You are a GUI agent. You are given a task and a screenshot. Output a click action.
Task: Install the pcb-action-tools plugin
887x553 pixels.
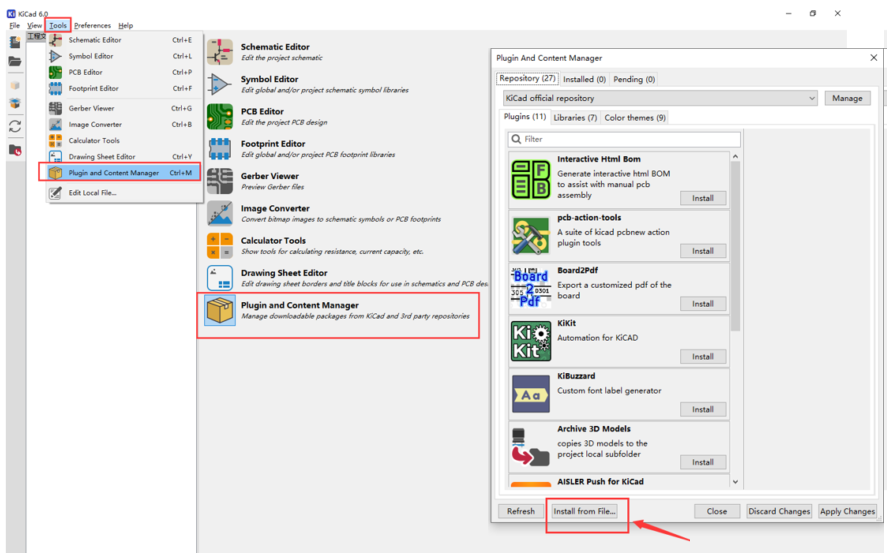(x=703, y=251)
